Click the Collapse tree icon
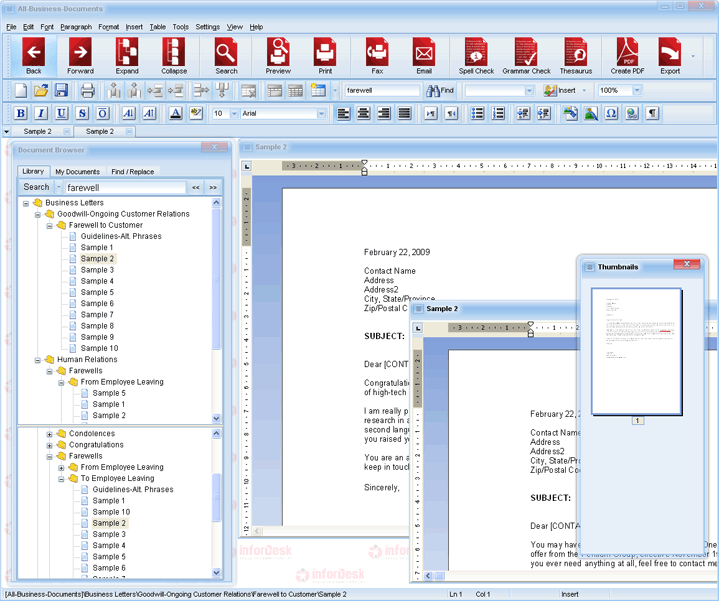 [x=174, y=56]
